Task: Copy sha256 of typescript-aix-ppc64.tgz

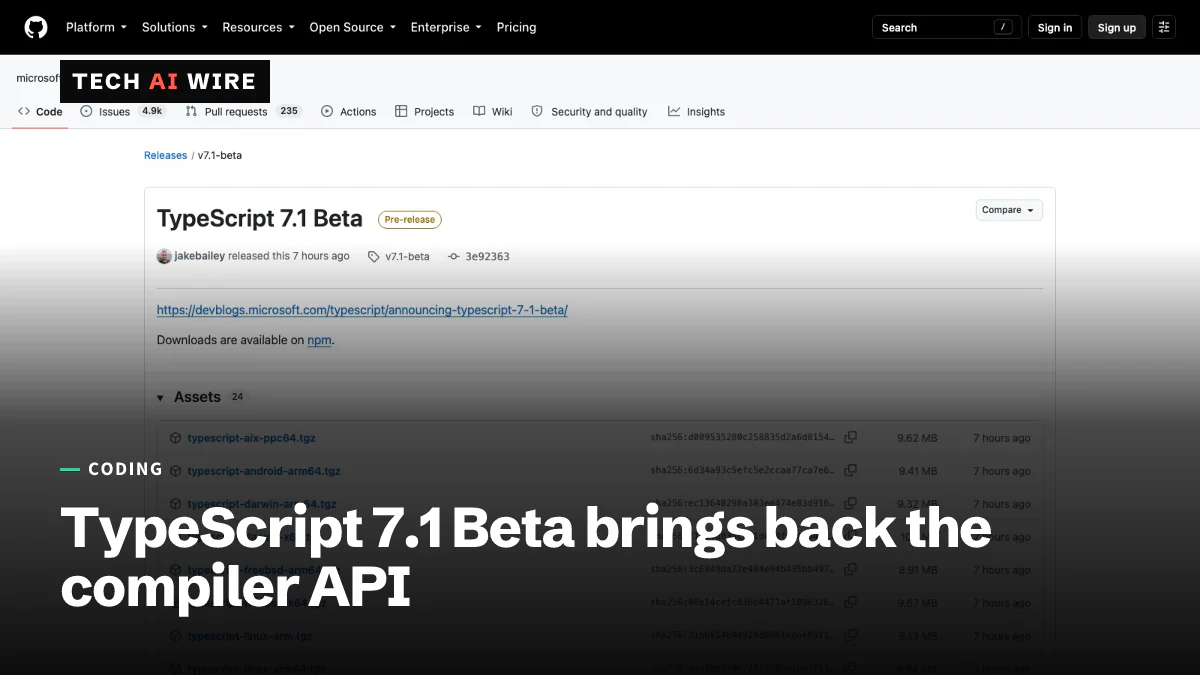Action: click(x=850, y=437)
